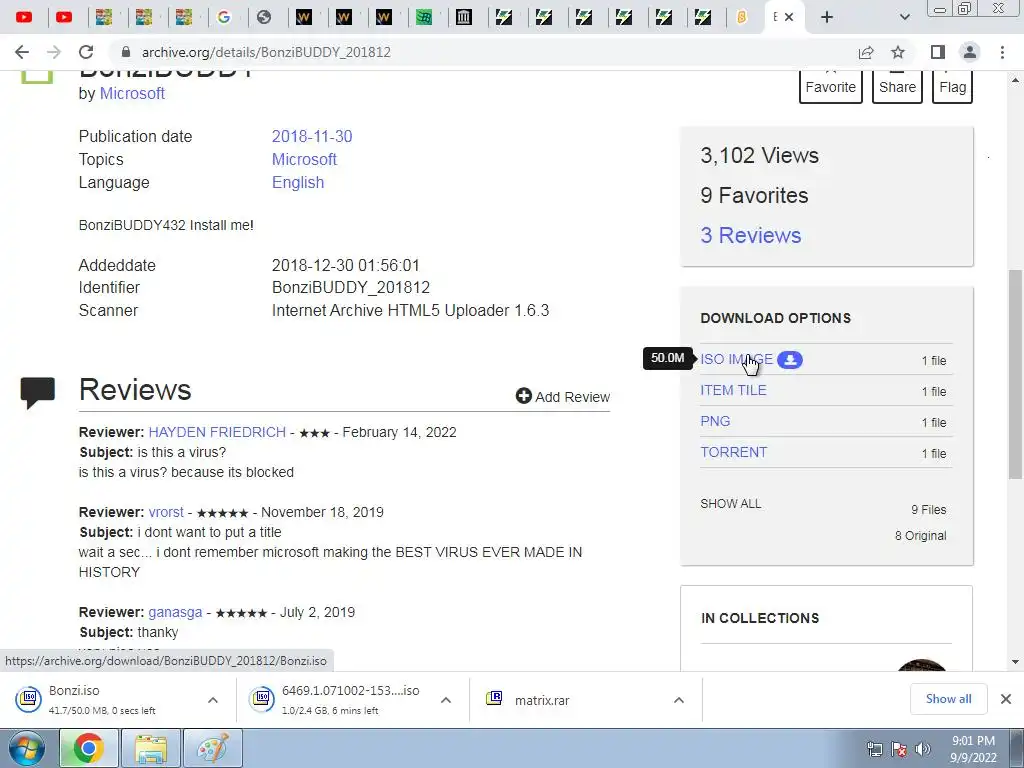Click the browser forward arrow
The height and width of the screenshot is (768, 1024).
(x=54, y=52)
